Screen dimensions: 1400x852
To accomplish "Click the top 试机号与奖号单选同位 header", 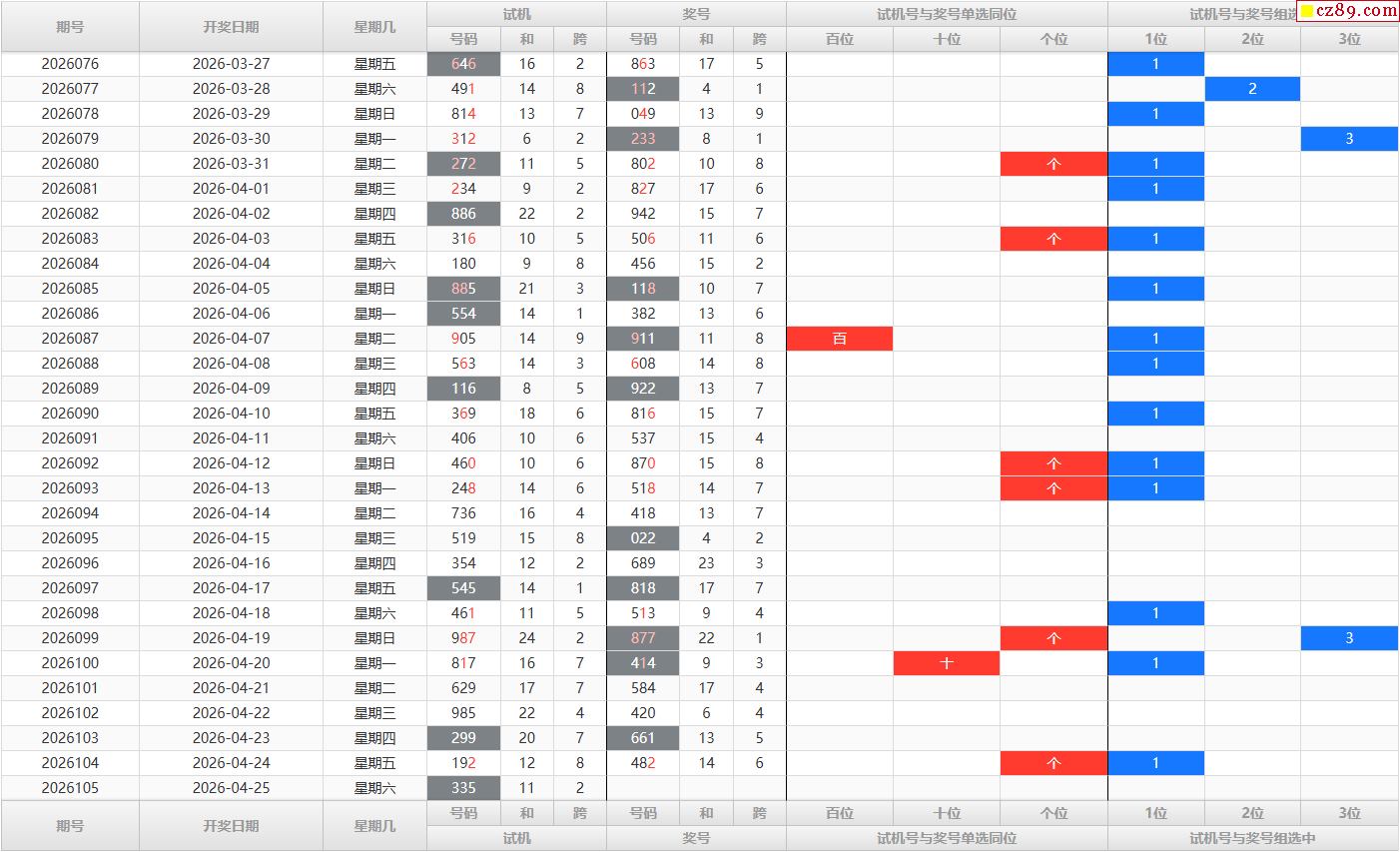I will point(946,14).
